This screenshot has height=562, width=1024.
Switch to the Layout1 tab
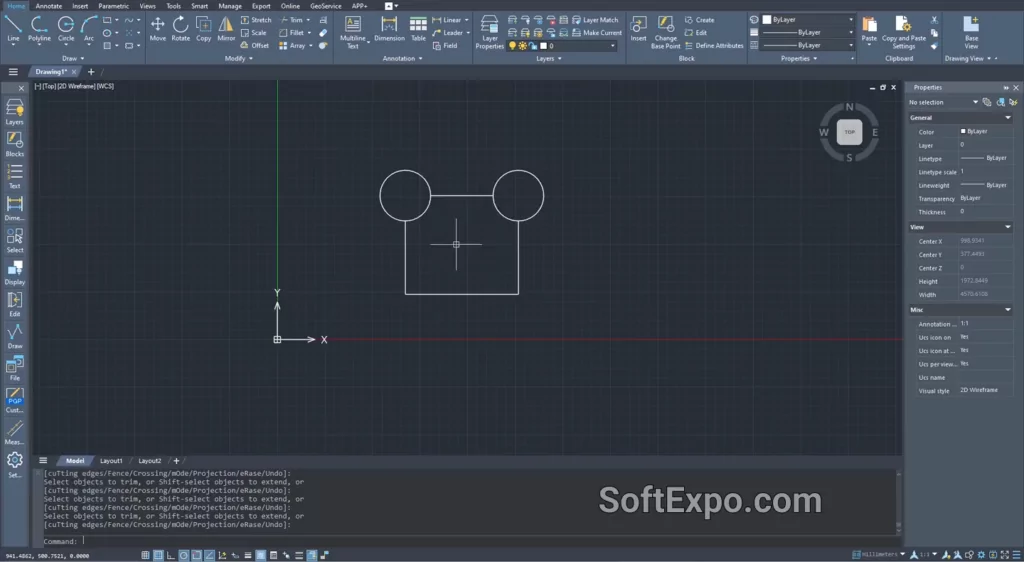coord(111,461)
